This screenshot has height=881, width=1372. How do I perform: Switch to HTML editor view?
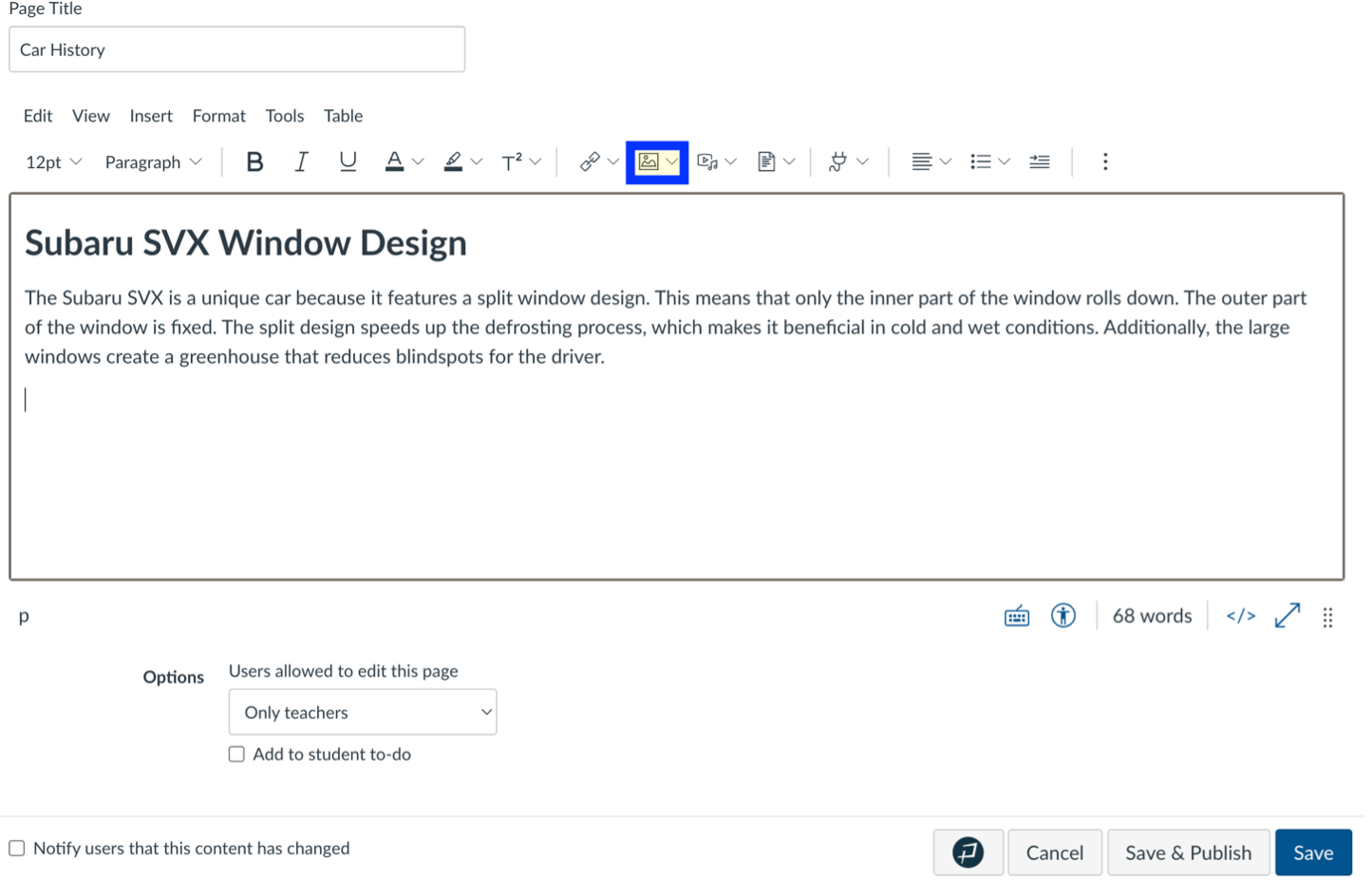pyautogui.click(x=1241, y=616)
